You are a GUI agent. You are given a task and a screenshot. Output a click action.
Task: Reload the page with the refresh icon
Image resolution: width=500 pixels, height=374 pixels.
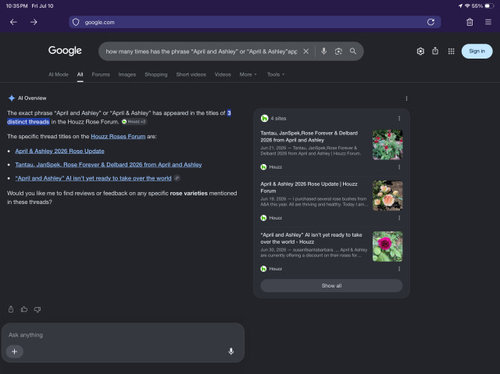click(x=431, y=22)
